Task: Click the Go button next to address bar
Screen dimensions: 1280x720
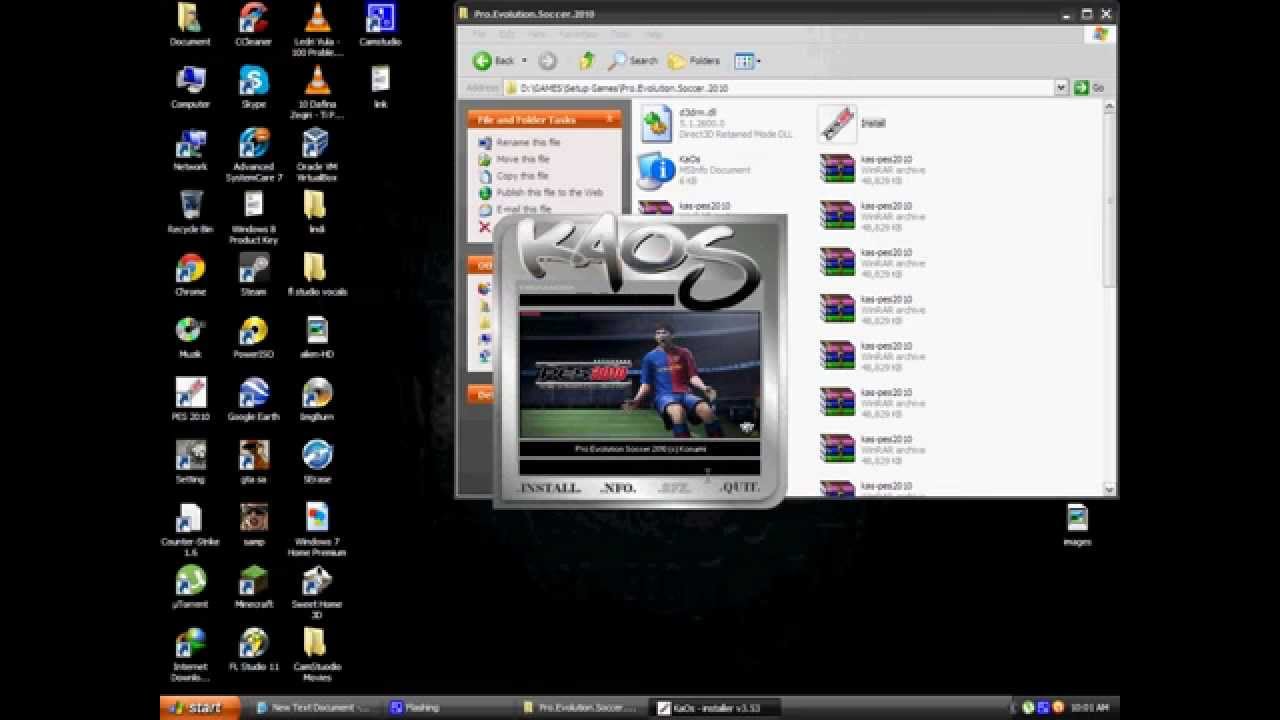Action: coord(1089,88)
